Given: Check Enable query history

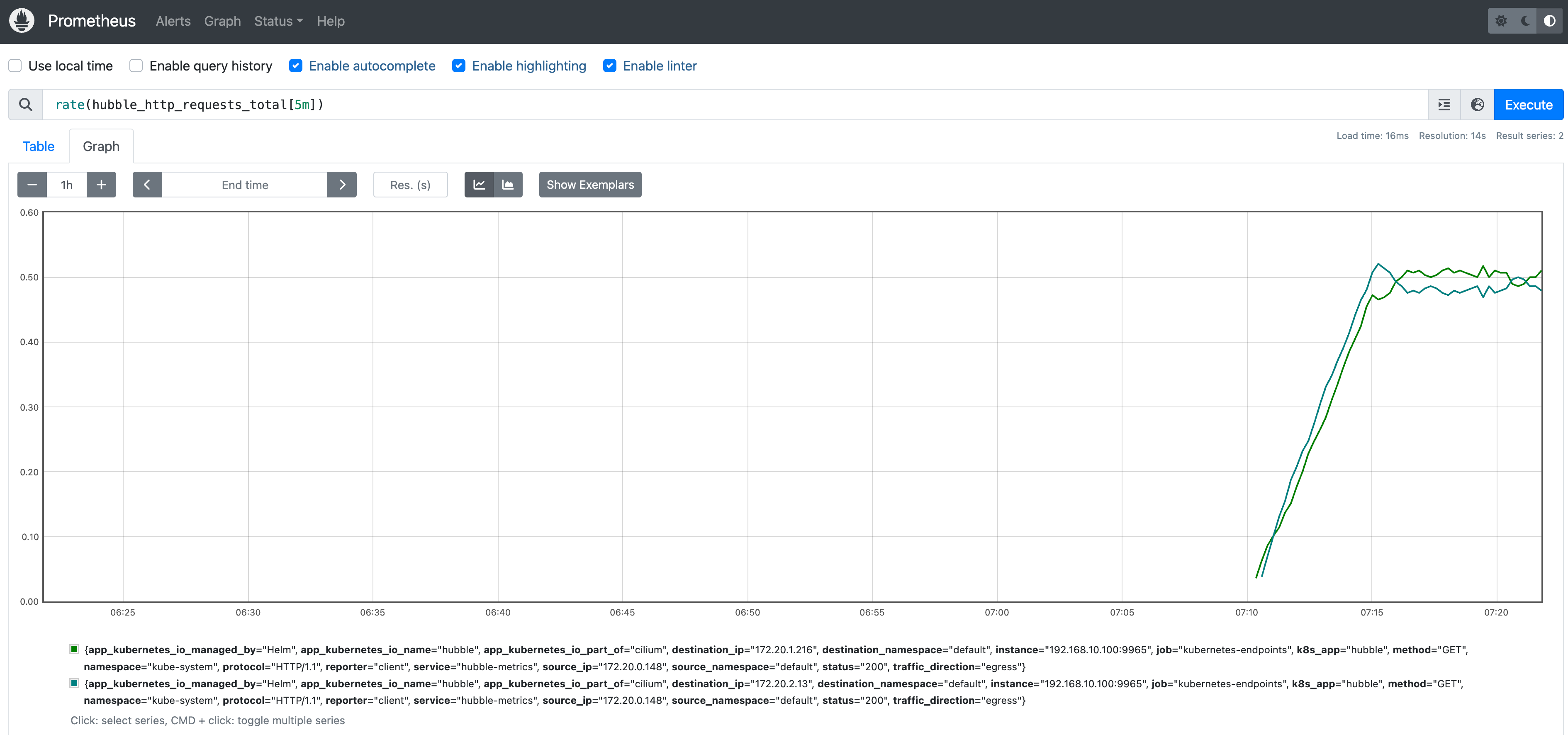Looking at the screenshot, I should point(136,66).
